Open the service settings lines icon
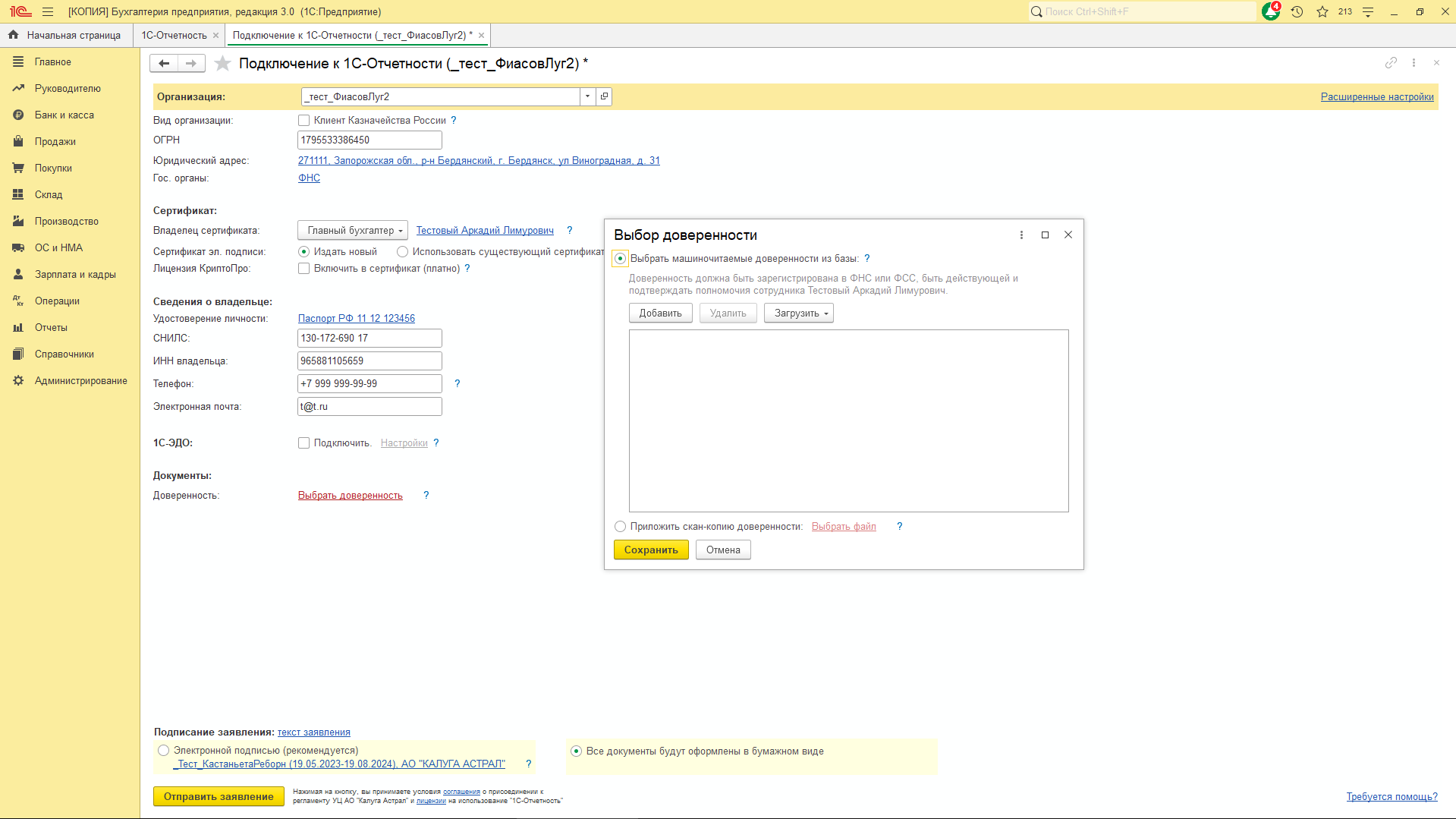This screenshot has width=1456, height=819. (1368, 11)
